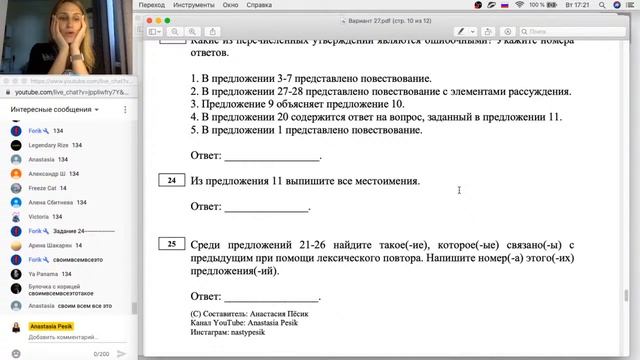
Task: Click the Legendary Rize username in chat
Action: click(48, 145)
